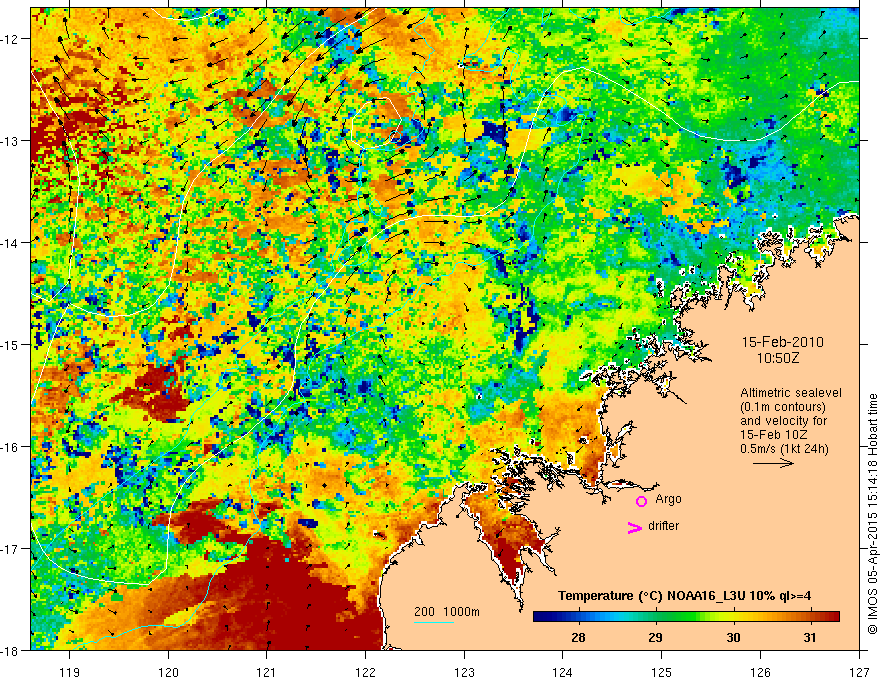
Task: Click longitude axis label 120
Action: click(168, 672)
